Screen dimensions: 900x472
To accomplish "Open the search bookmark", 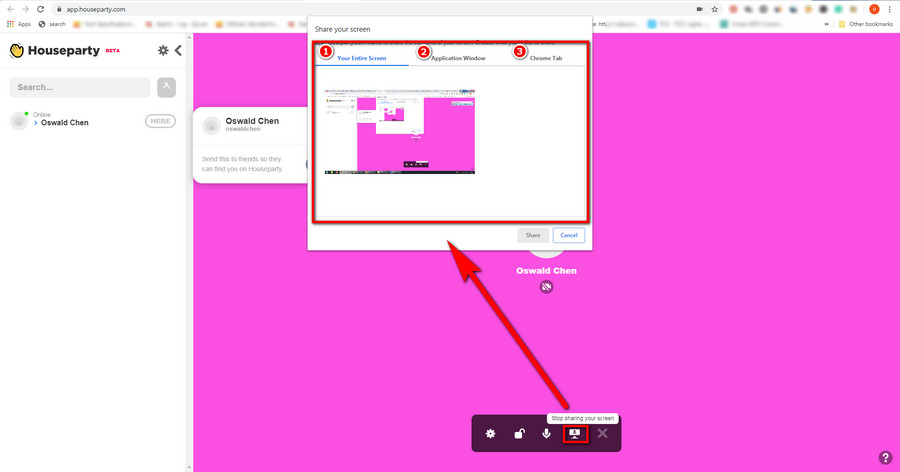I will coord(52,24).
